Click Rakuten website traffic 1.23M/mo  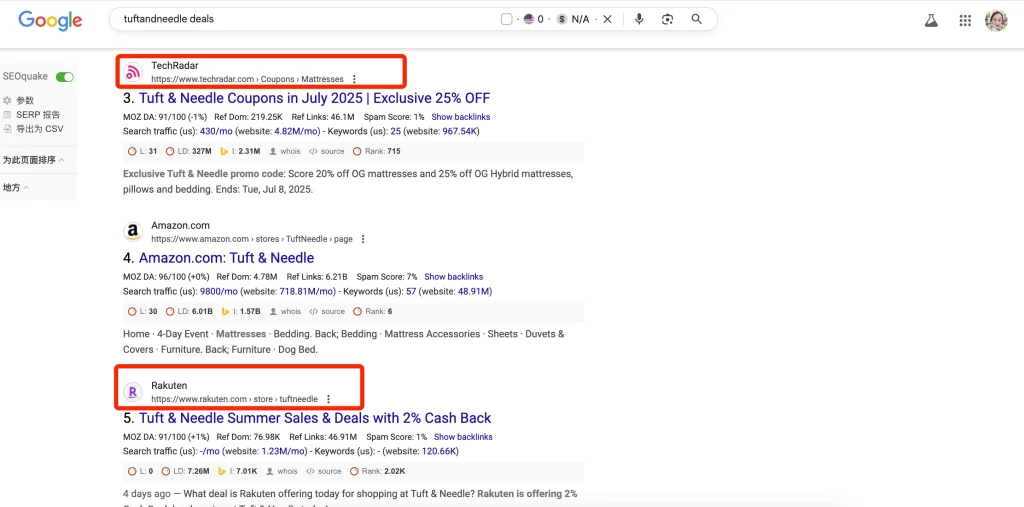[x=284, y=451]
